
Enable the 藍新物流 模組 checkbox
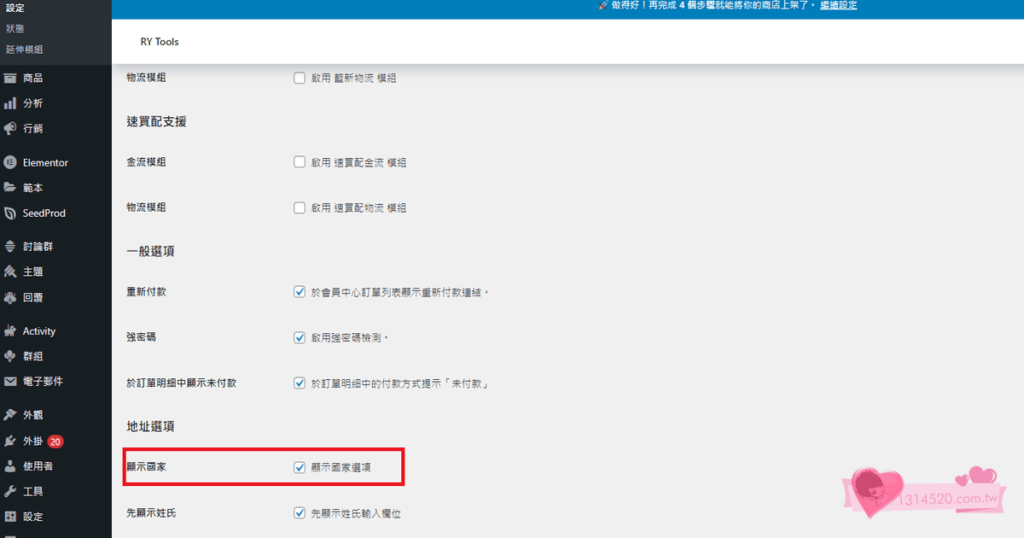click(x=299, y=78)
